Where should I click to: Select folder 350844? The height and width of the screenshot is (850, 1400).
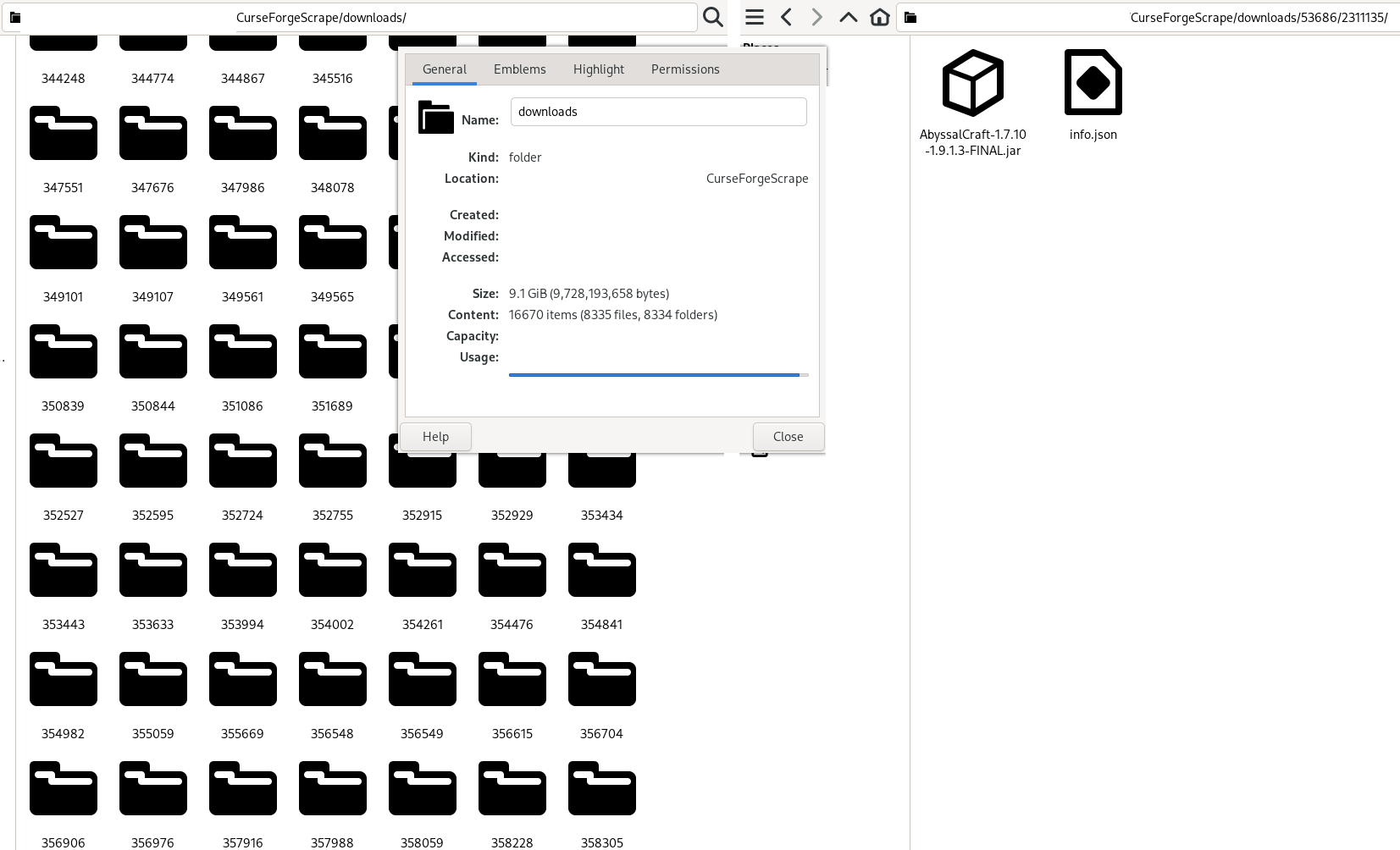153,351
